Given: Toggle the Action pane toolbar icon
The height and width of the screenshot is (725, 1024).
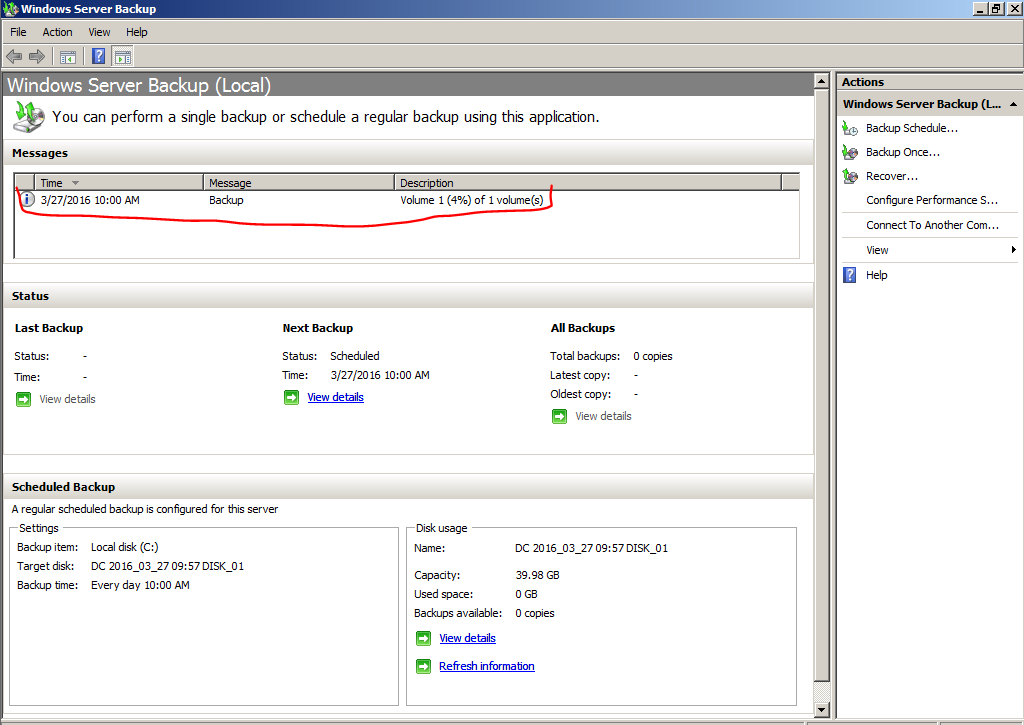Looking at the screenshot, I should 123,57.
